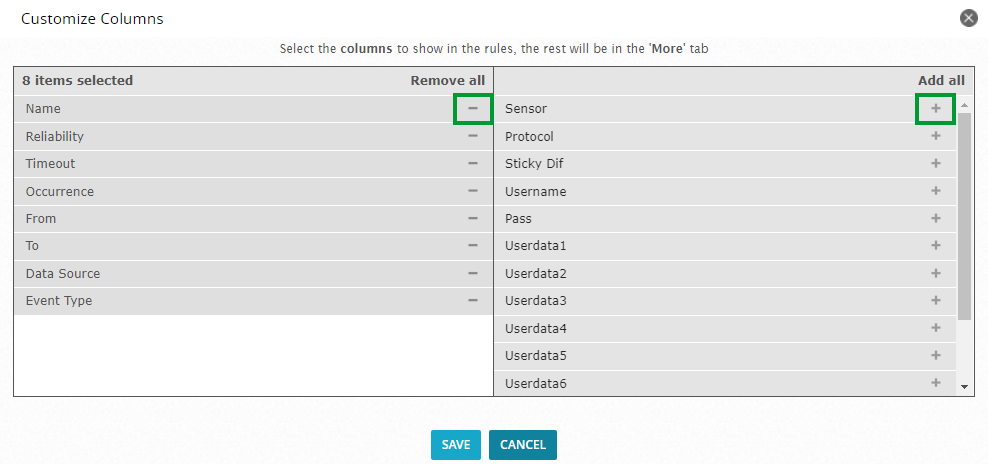The image size is (988, 464).
Task: Cancel the Customize Columns dialog
Action: point(522,444)
